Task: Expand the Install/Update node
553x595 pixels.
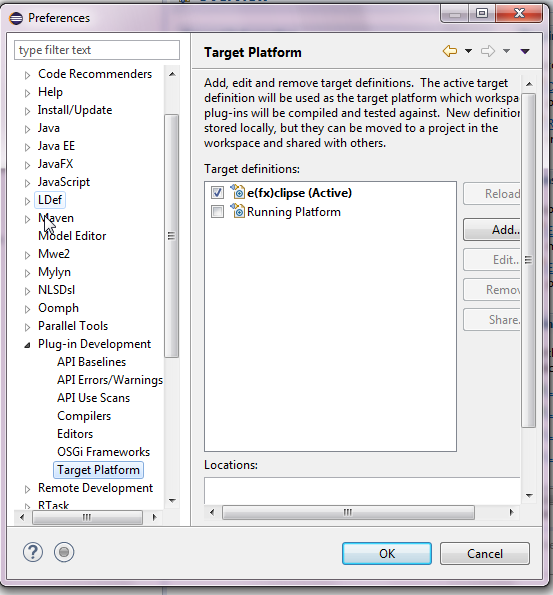Action: 27,111
